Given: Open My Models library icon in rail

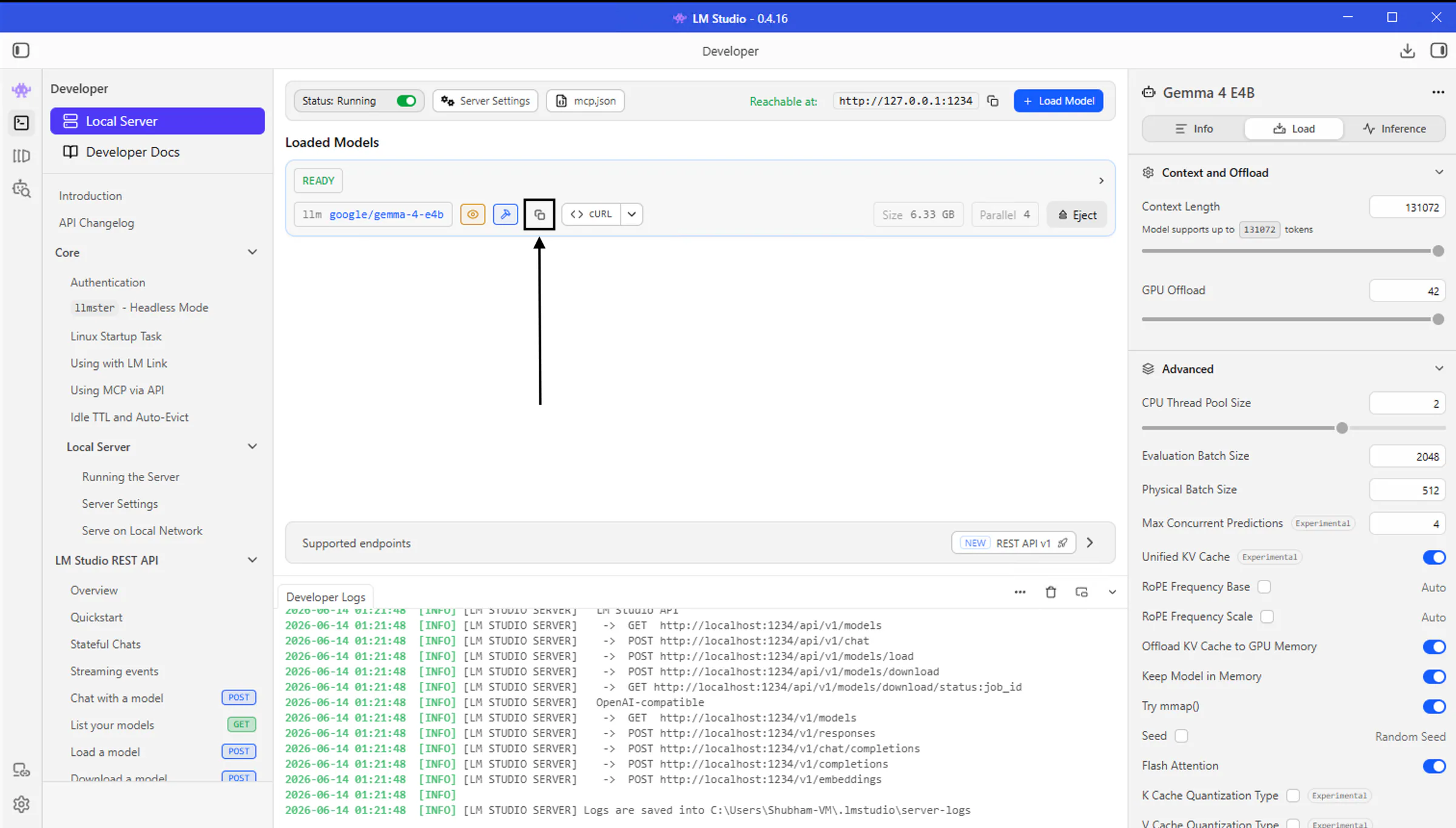Looking at the screenshot, I should pyautogui.click(x=21, y=156).
